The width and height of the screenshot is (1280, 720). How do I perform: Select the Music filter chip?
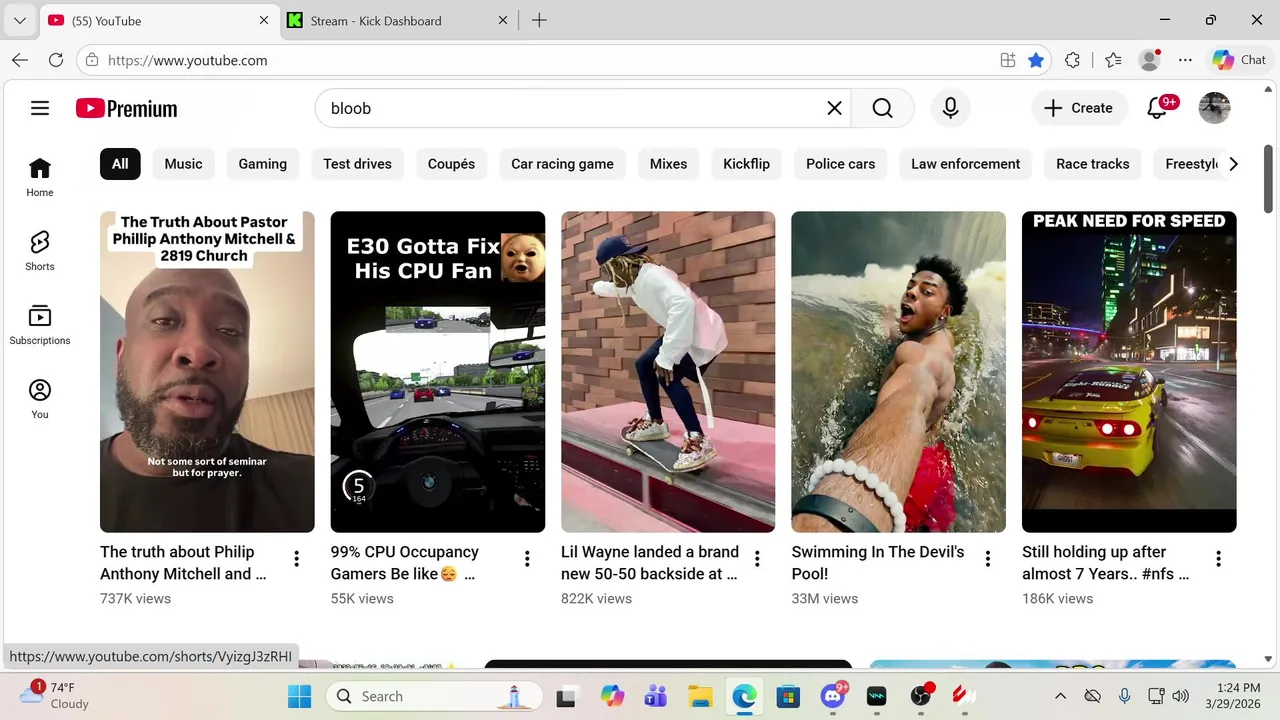point(183,164)
